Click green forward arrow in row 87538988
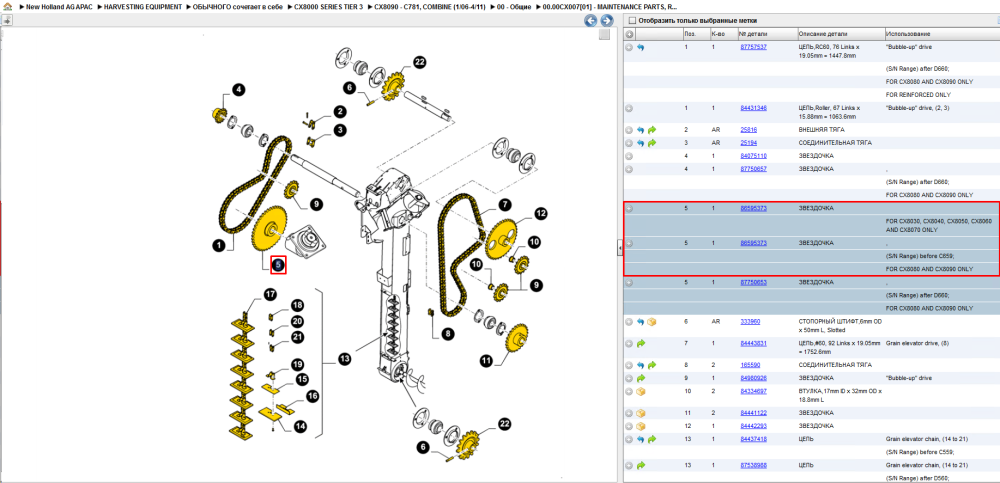This screenshot has width=1000, height=483. [x=641, y=465]
